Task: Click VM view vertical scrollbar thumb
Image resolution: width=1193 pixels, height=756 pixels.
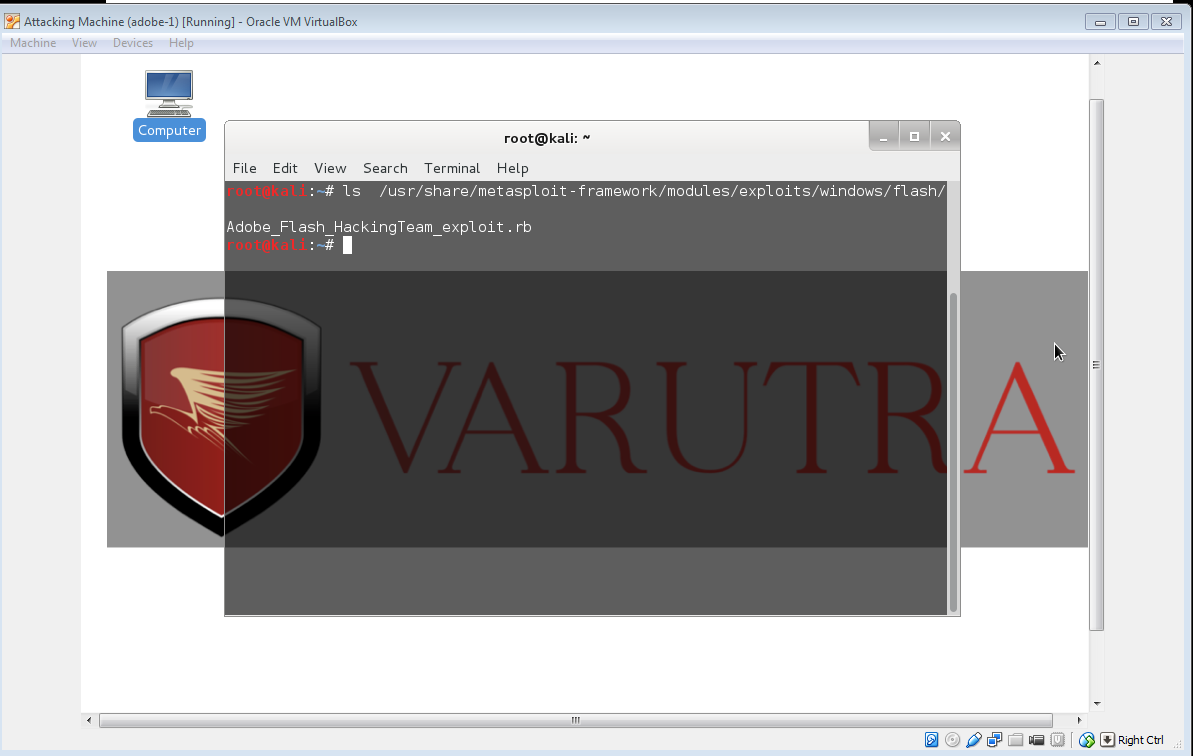Action: [1096, 365]
